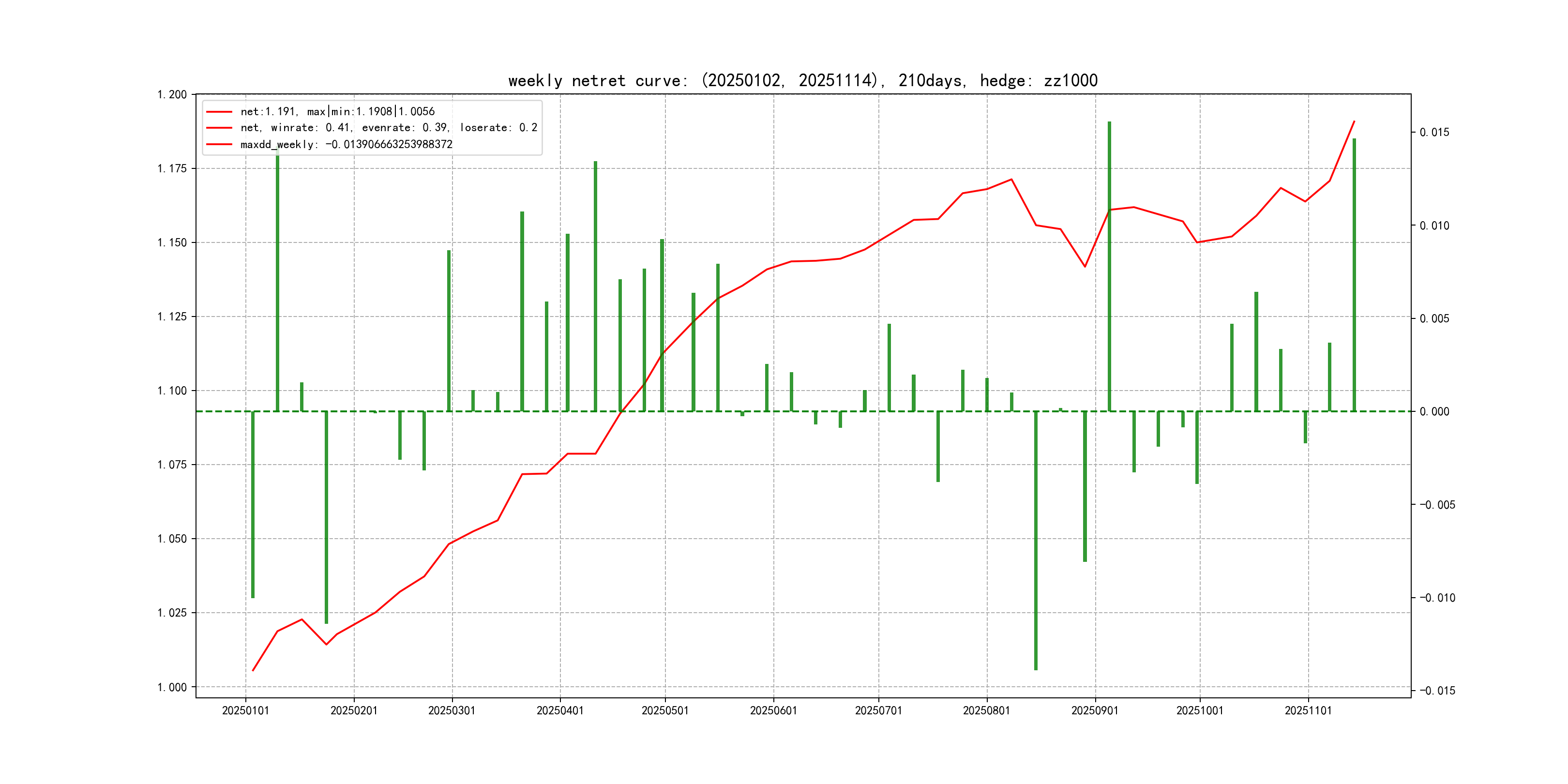
Task: Click the 0.015 right axis label
Action: click(1434, 132)
